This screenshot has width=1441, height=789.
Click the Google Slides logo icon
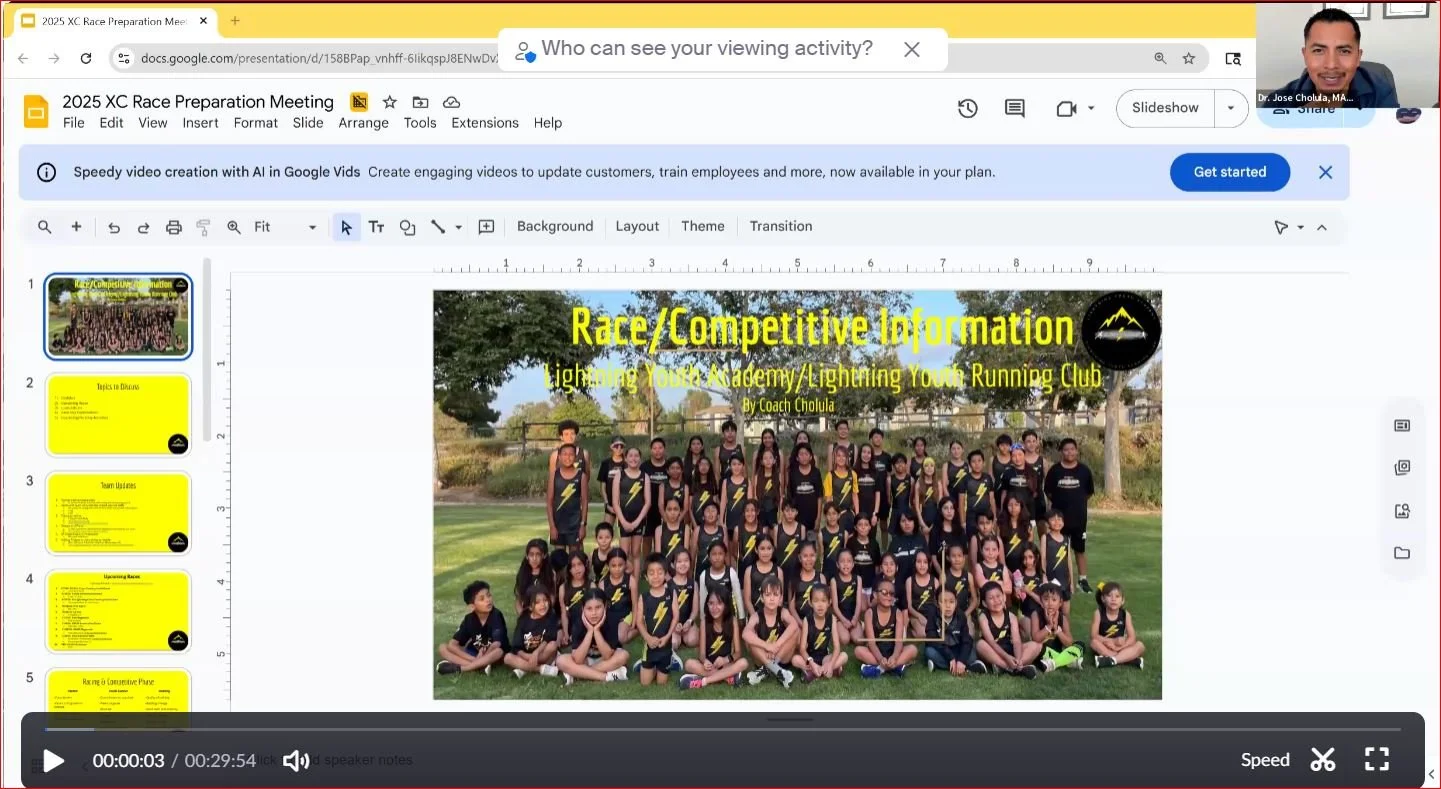[x=36, y=111]
